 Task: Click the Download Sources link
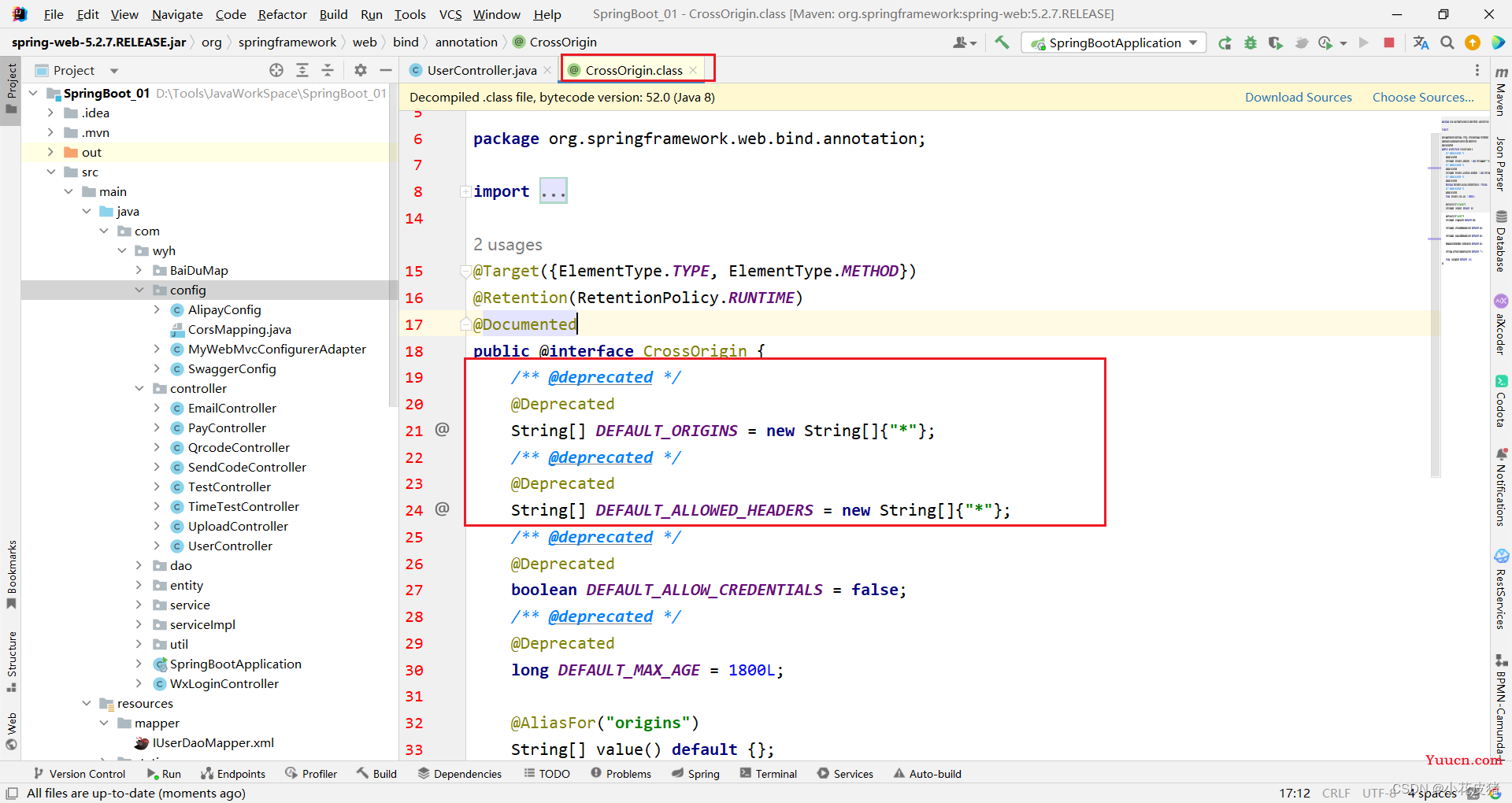coord(1298,97)
